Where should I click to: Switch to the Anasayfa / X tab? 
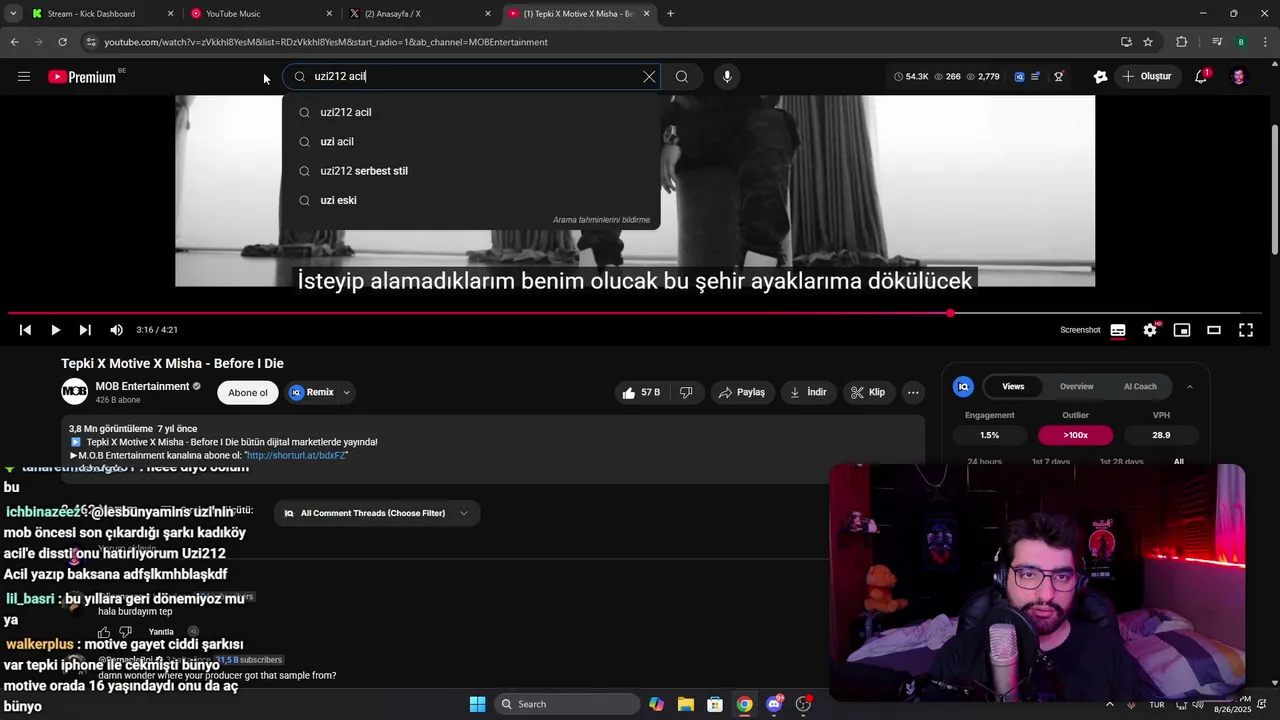click(x=420, y=14)
